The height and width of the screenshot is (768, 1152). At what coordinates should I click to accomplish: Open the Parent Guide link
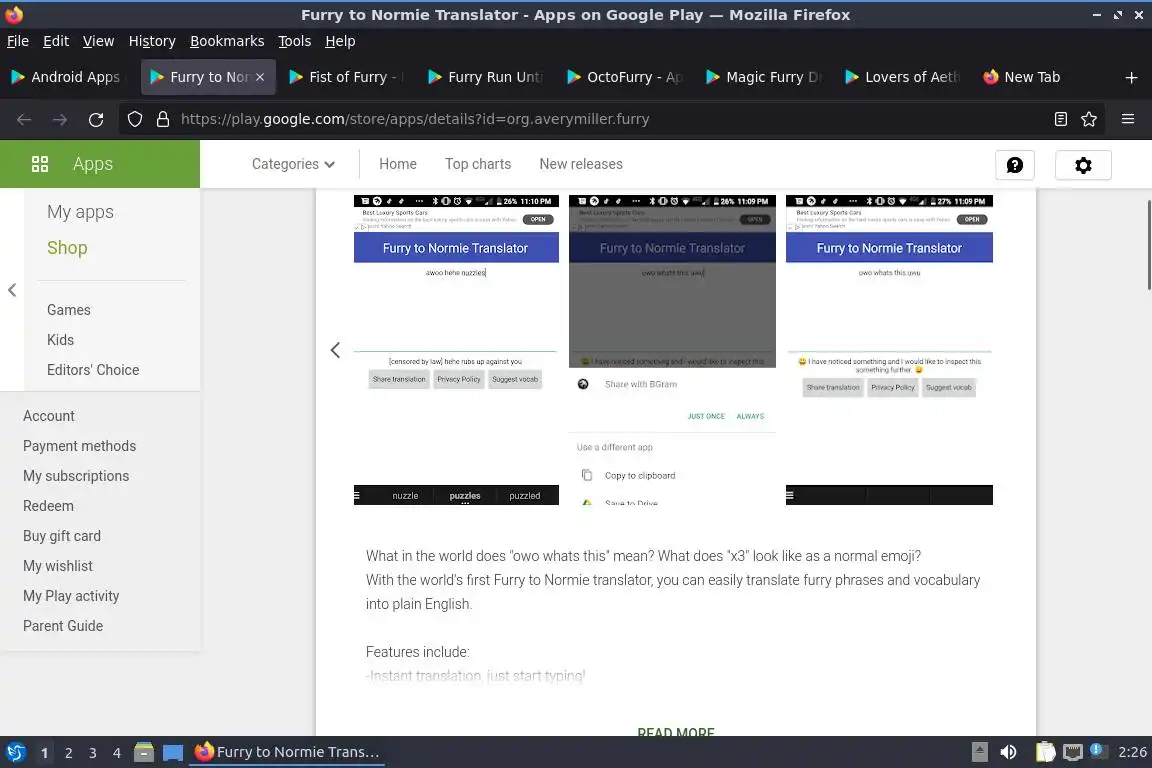point(62,626)
